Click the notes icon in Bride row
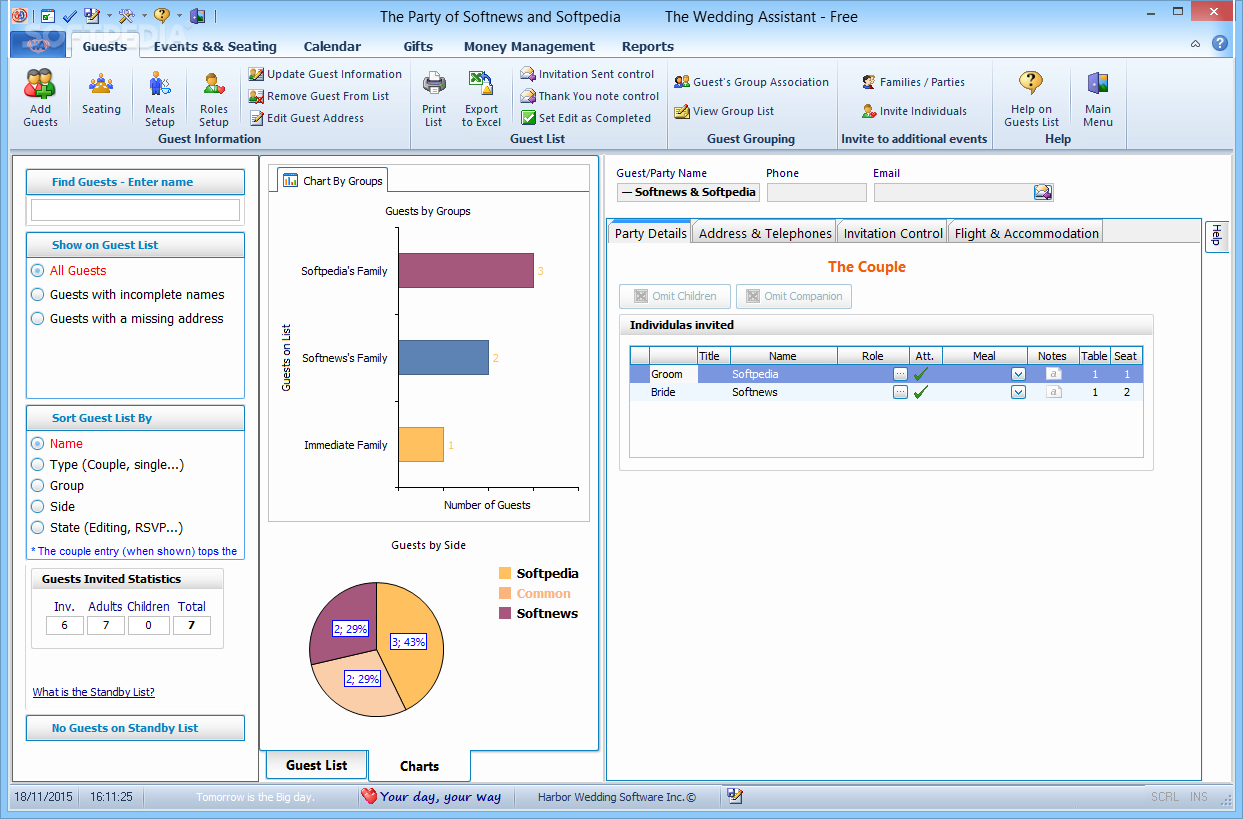This screenshot has width=1243, height=819. [x=1053, y=392]
